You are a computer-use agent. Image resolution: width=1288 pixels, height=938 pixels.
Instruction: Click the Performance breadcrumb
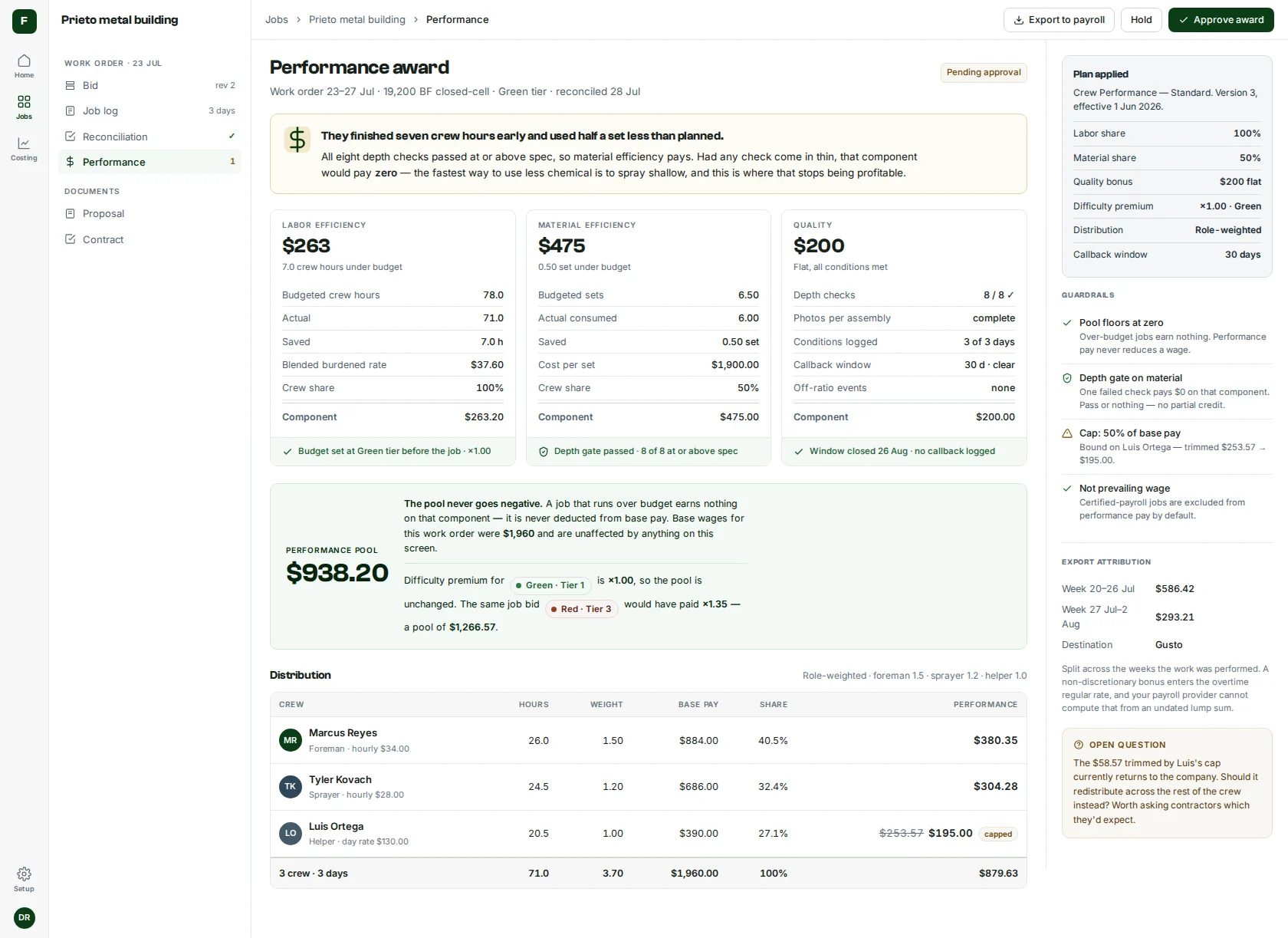pos(458,19)
